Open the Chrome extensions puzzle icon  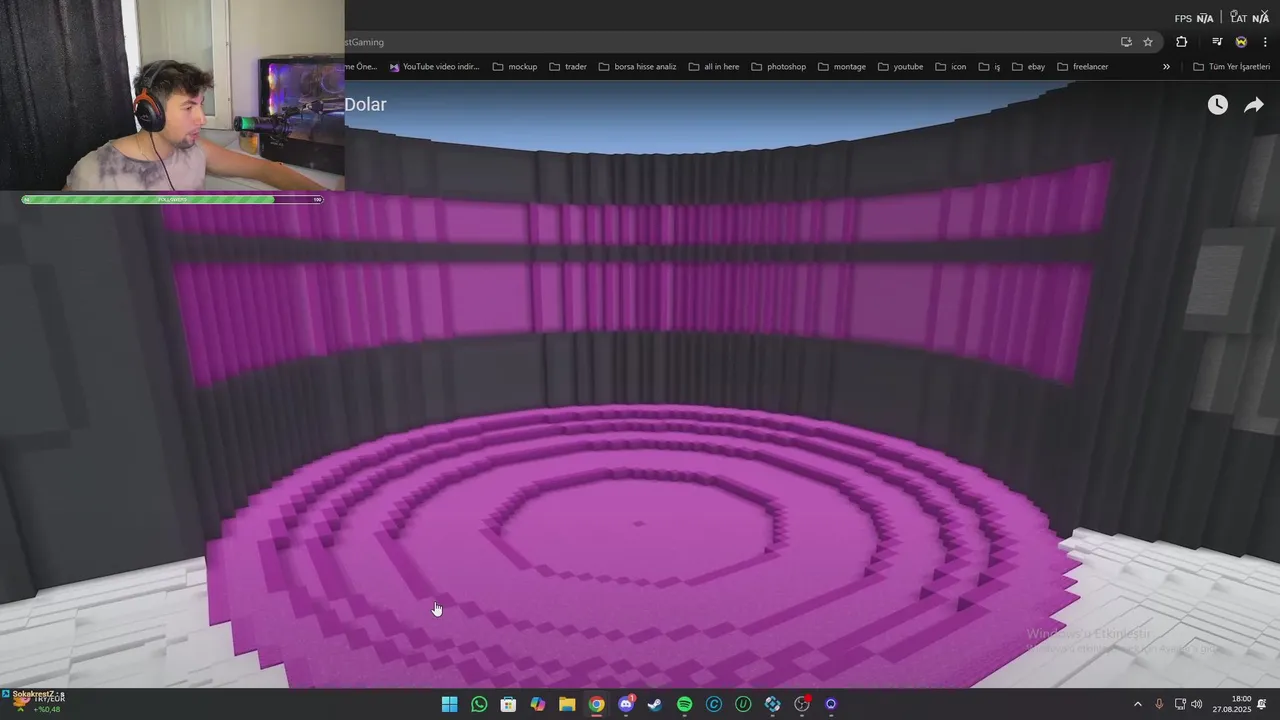[x=1181, y=42]
